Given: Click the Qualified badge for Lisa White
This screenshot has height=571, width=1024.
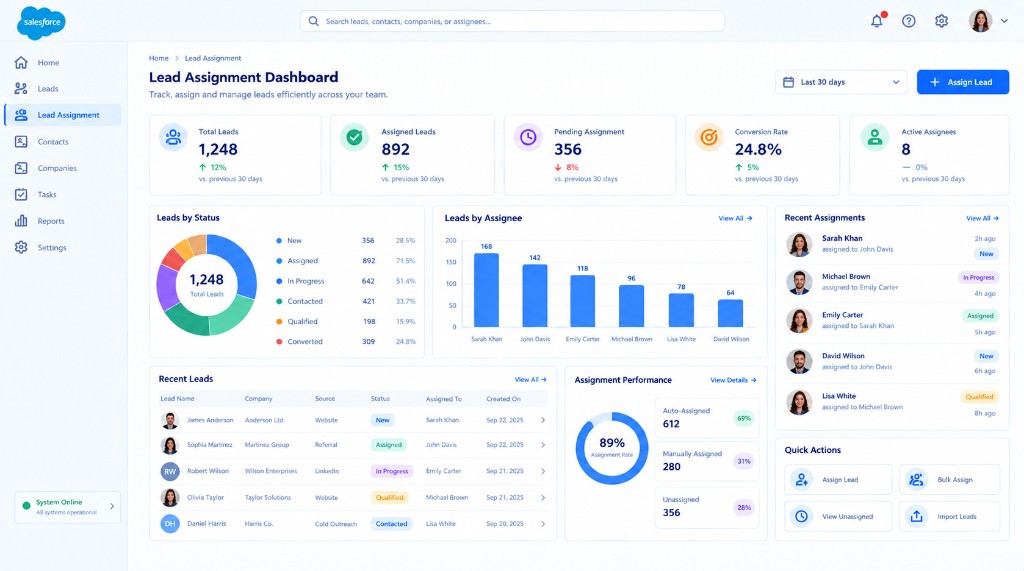Looking at the screenshot, I should point(979,397).
